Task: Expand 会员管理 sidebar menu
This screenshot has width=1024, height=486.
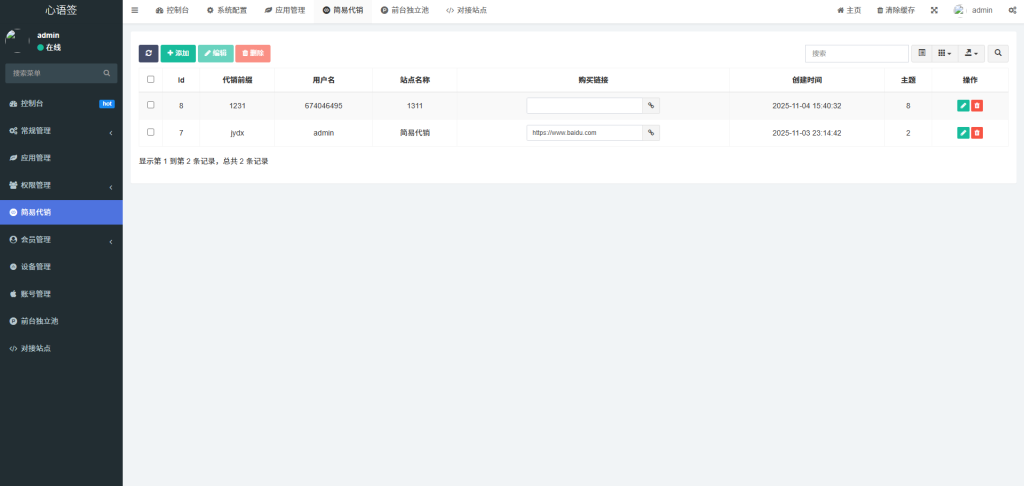Action: click(x=61, y=240)
